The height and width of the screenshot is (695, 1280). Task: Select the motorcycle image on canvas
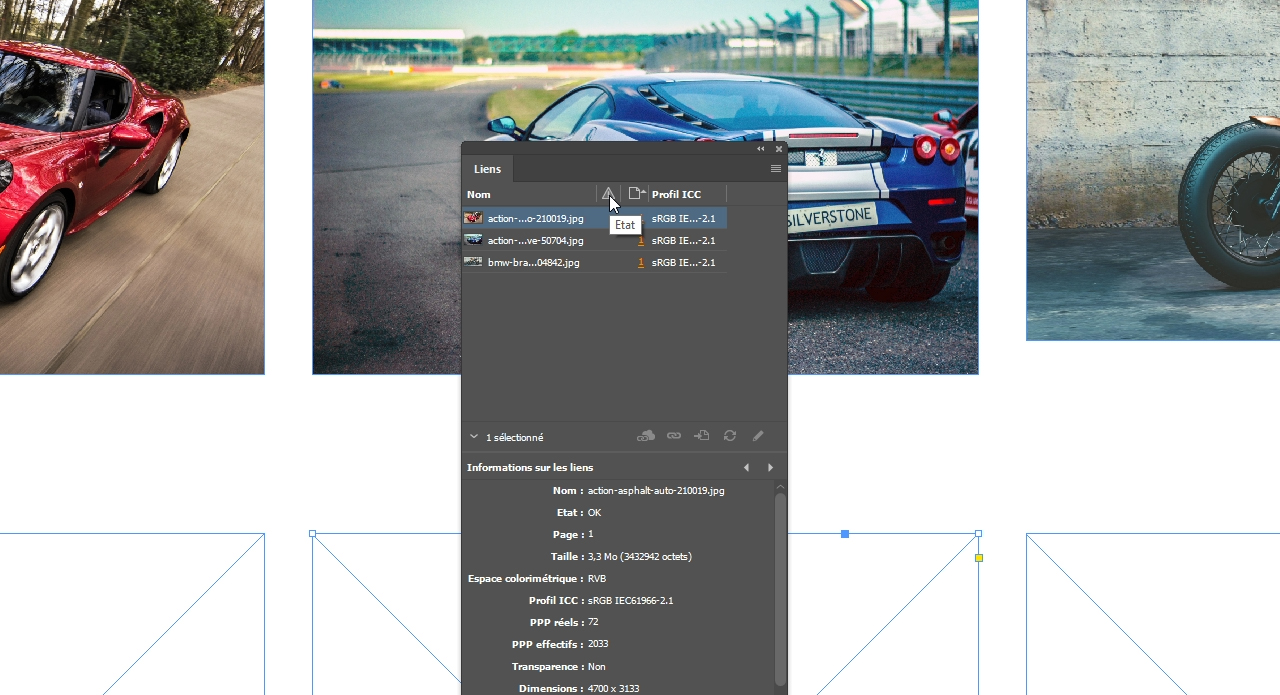pos(1153,170)
